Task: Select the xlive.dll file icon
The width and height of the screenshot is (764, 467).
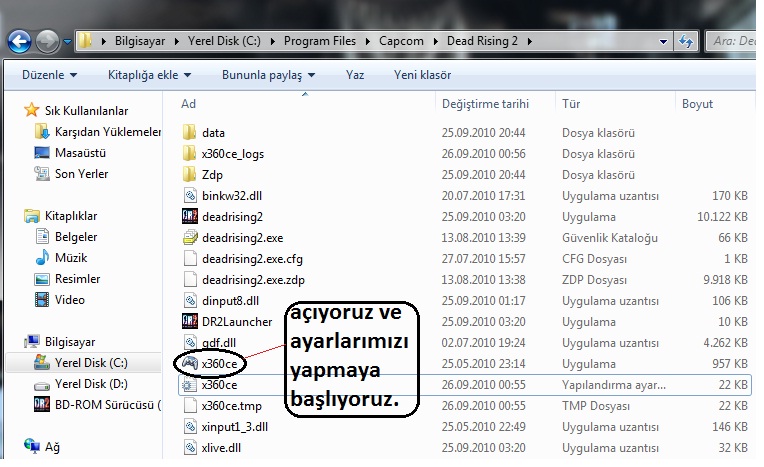Action: 190,447
